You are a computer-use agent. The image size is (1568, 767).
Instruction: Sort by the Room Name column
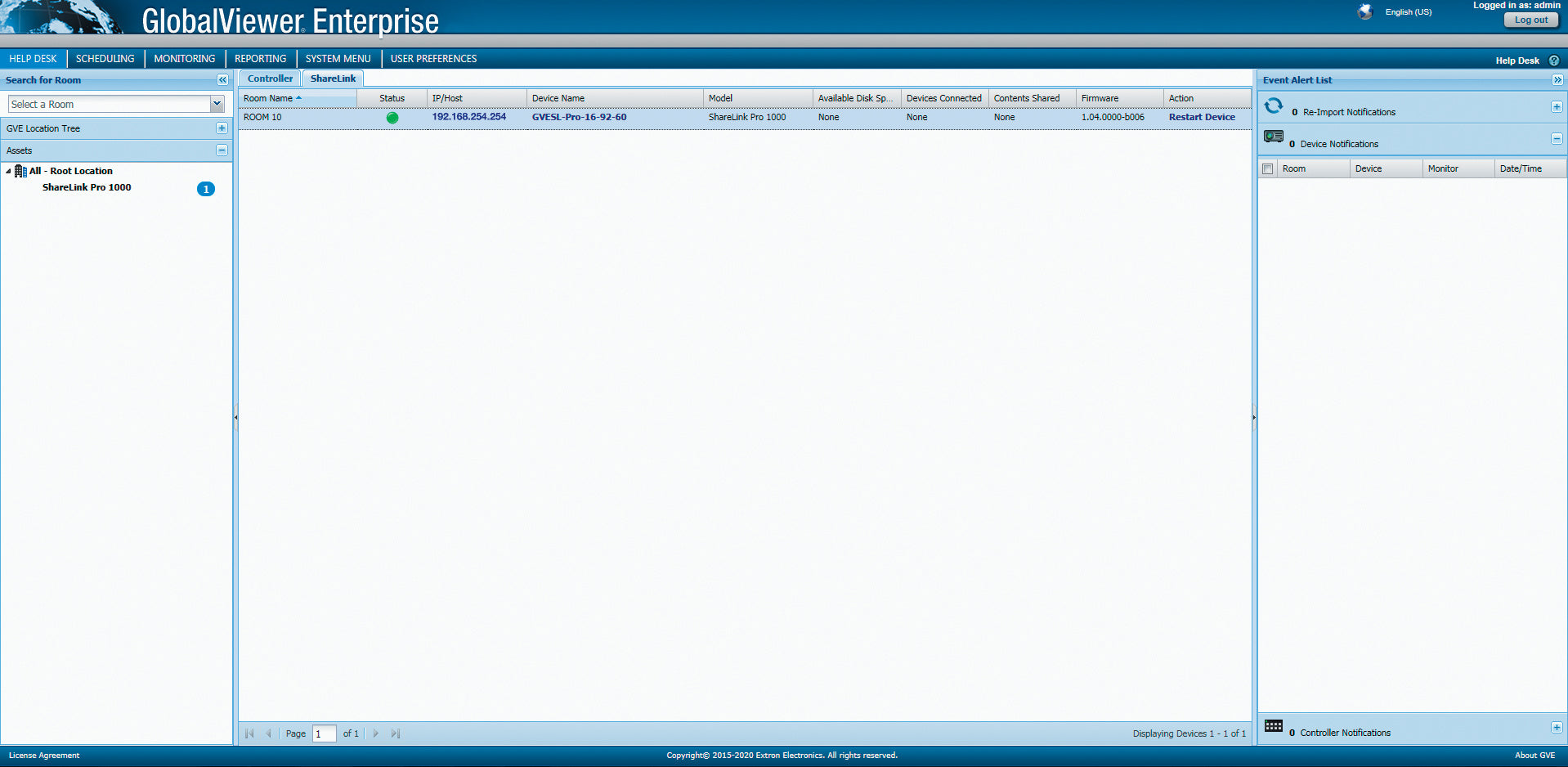click(298, 98)
